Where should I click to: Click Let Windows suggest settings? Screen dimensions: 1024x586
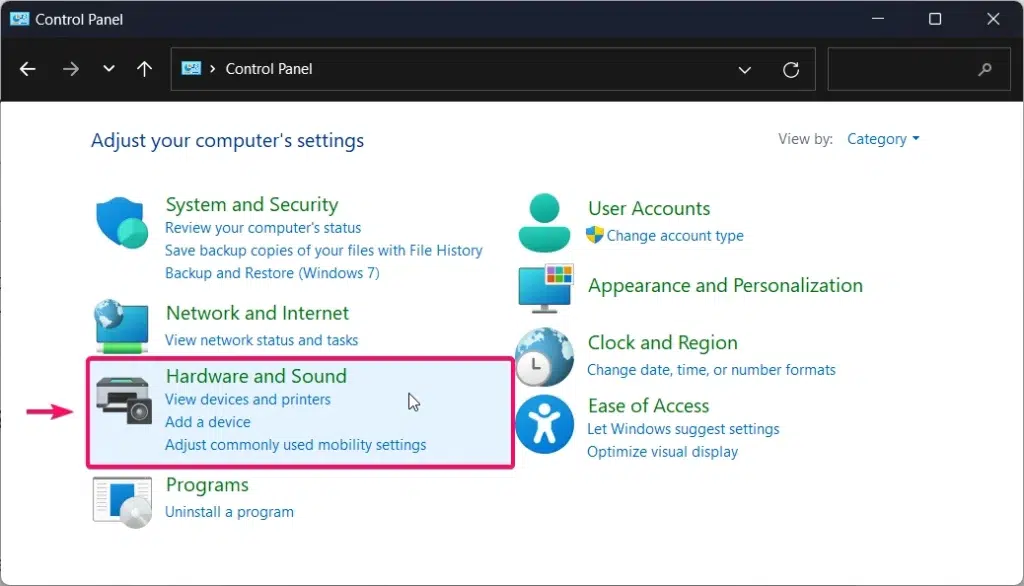pos(683,429)
